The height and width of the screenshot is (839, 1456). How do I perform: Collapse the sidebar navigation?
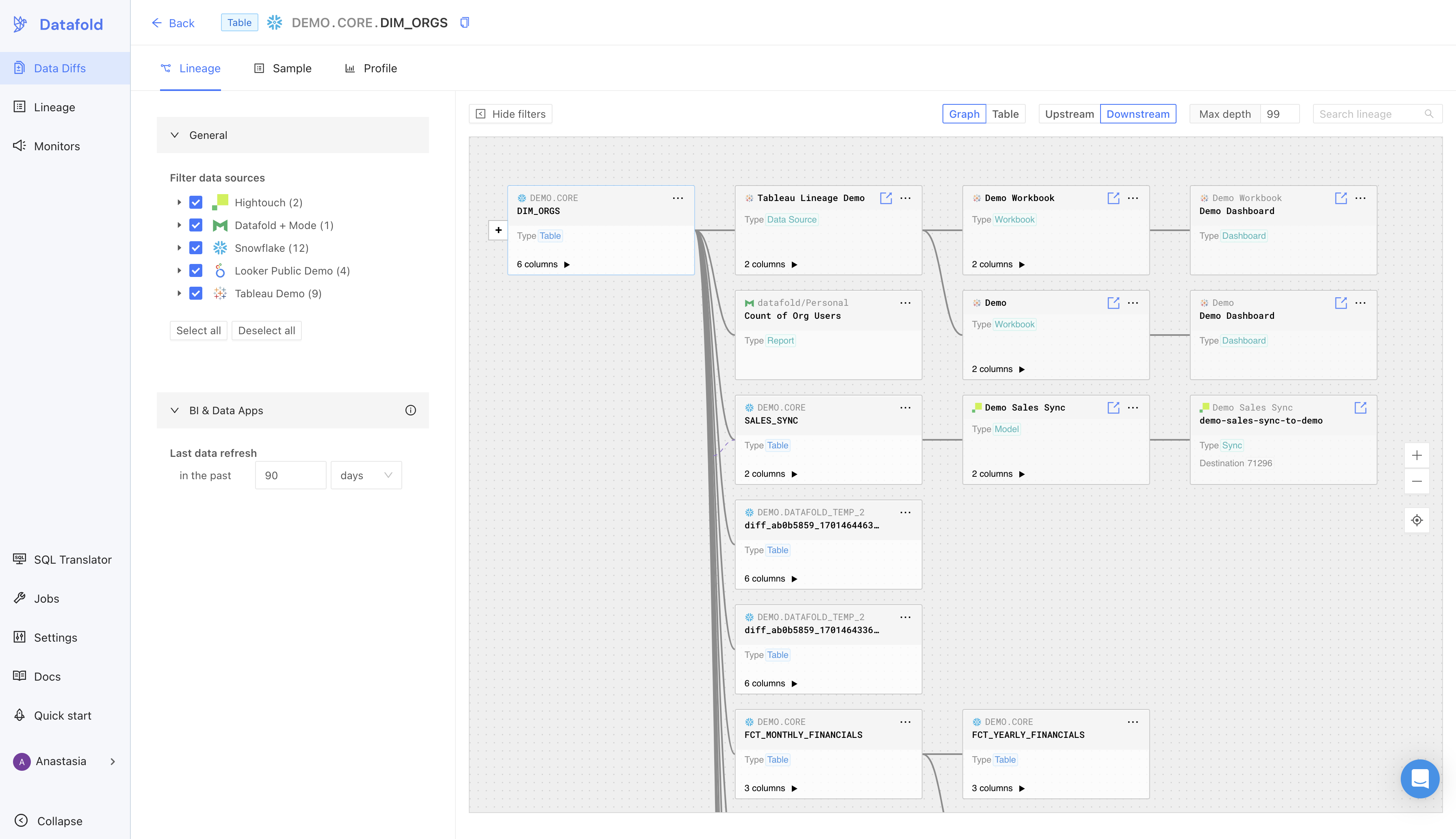[x=48, y=821]
